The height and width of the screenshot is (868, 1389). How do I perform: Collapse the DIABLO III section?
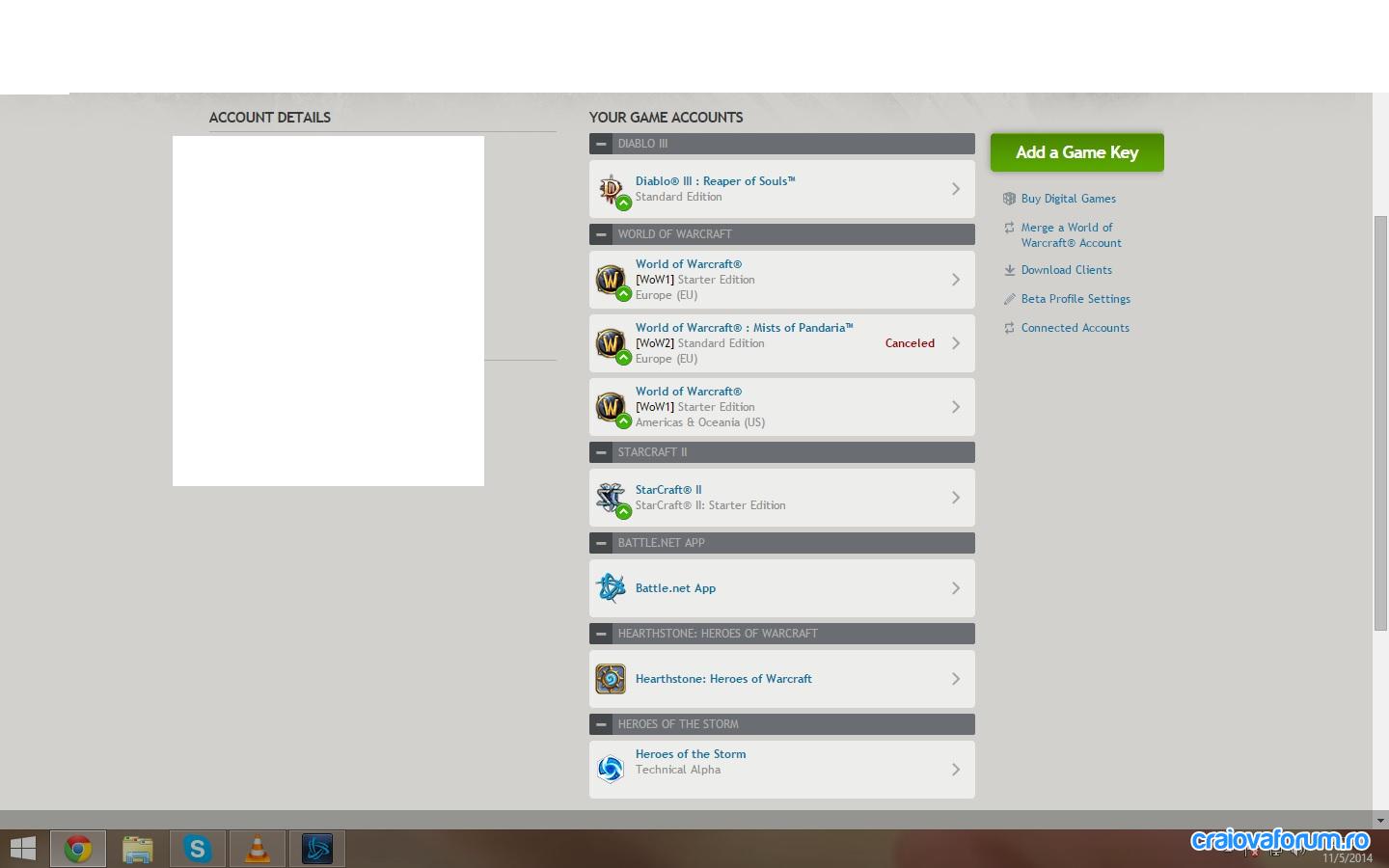601,144
